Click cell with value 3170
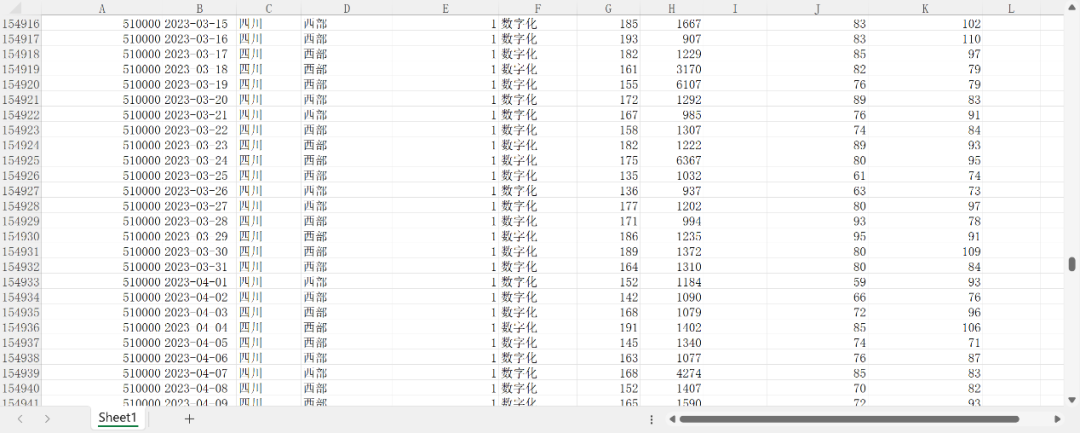Screen dimensions: 1080x433 click(x=672, y=69)
